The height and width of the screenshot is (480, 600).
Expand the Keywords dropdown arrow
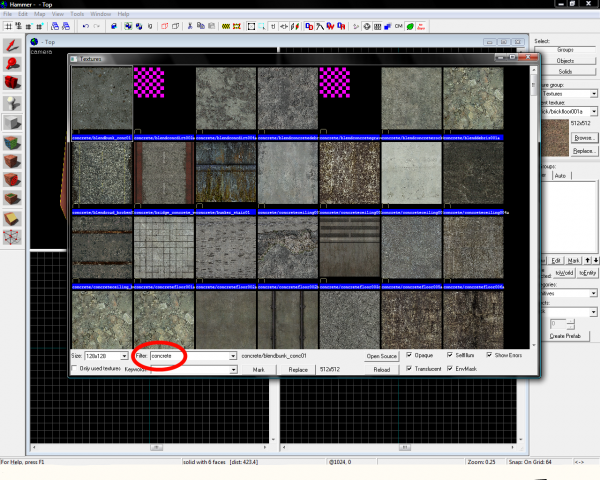(233, 369)
